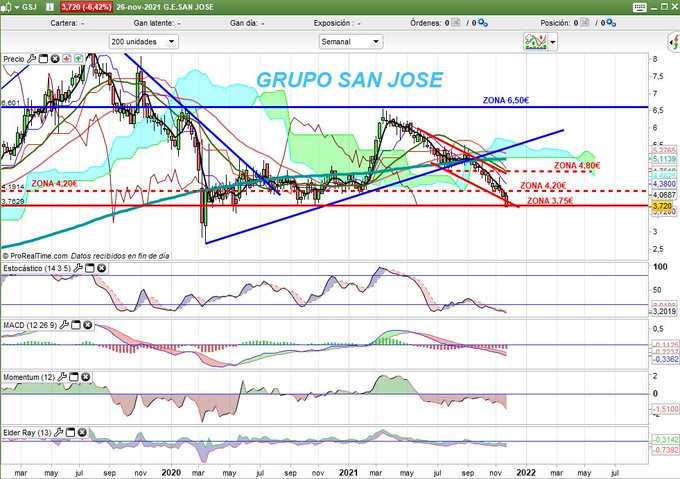Click 2021 on the time axis
680x479 pixels.
tap(348, 472)
